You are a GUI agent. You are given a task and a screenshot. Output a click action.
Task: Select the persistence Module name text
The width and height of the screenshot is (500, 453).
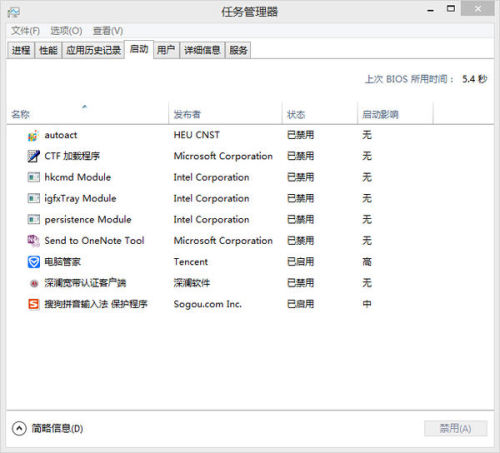click(x=88, y=219)
